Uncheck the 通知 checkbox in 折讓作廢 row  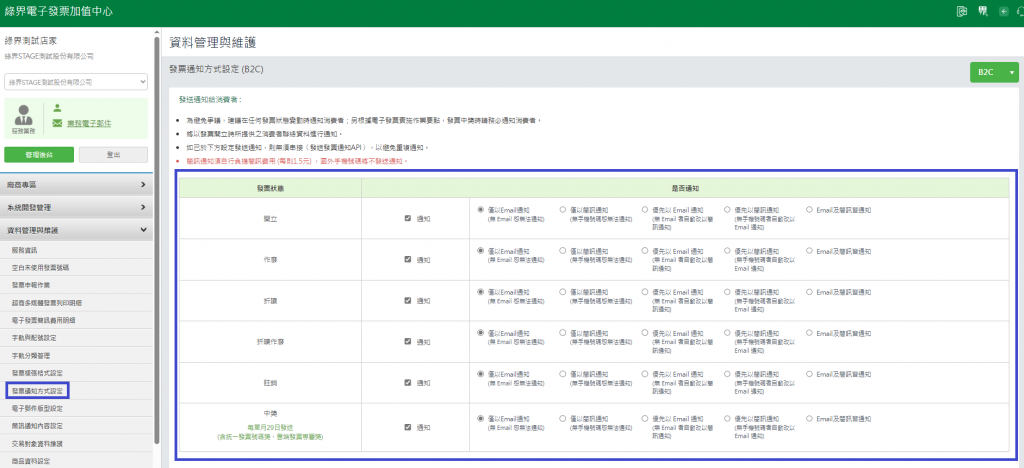pyautogui.click(x=408, y=341)
